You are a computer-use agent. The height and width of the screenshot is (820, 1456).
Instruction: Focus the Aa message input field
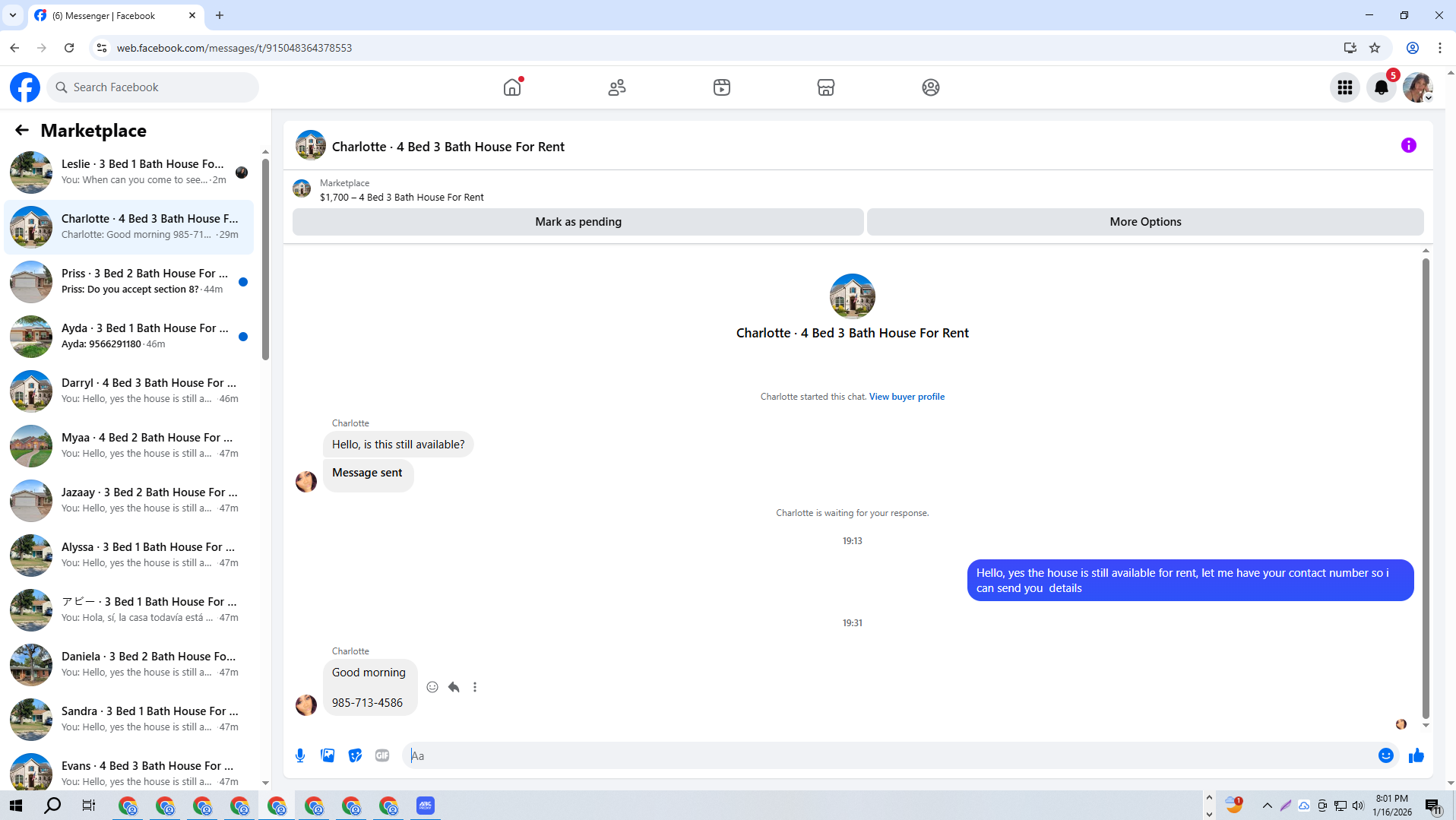point(889,755)
